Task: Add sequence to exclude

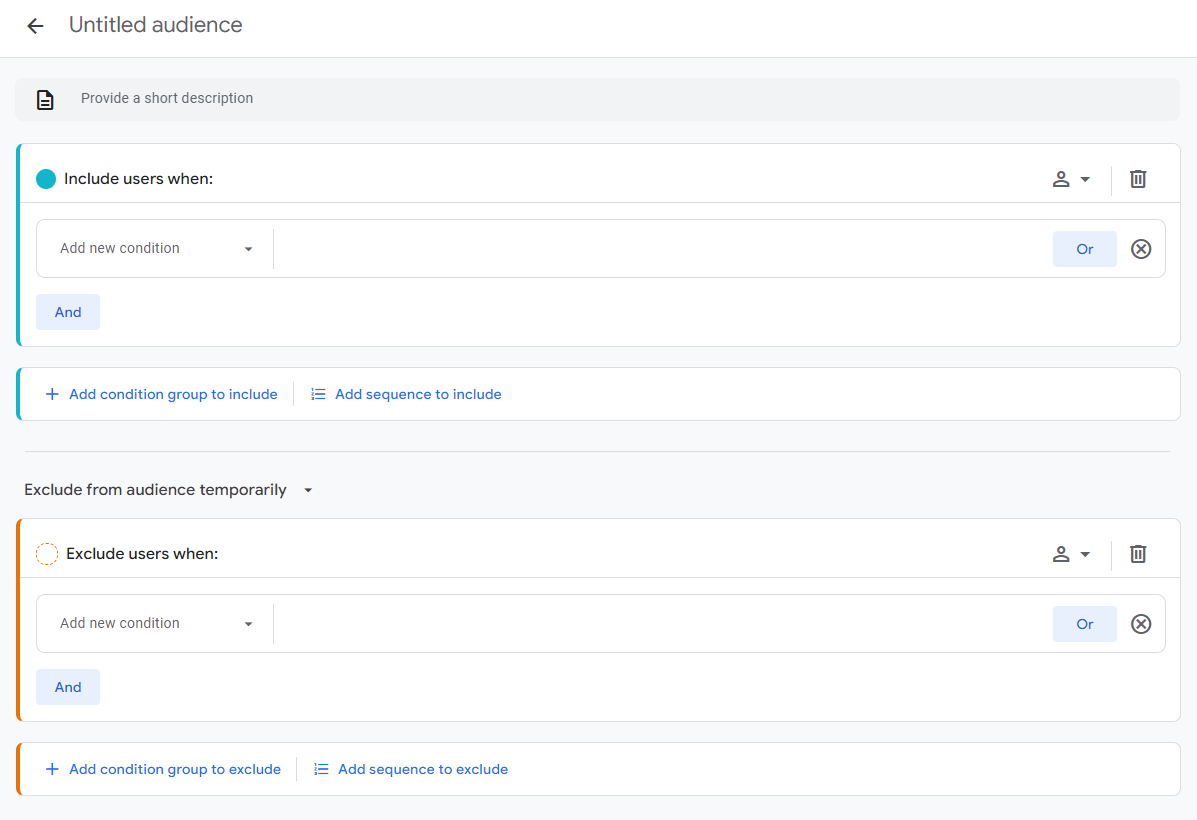Action: click(x=411, y=769)
